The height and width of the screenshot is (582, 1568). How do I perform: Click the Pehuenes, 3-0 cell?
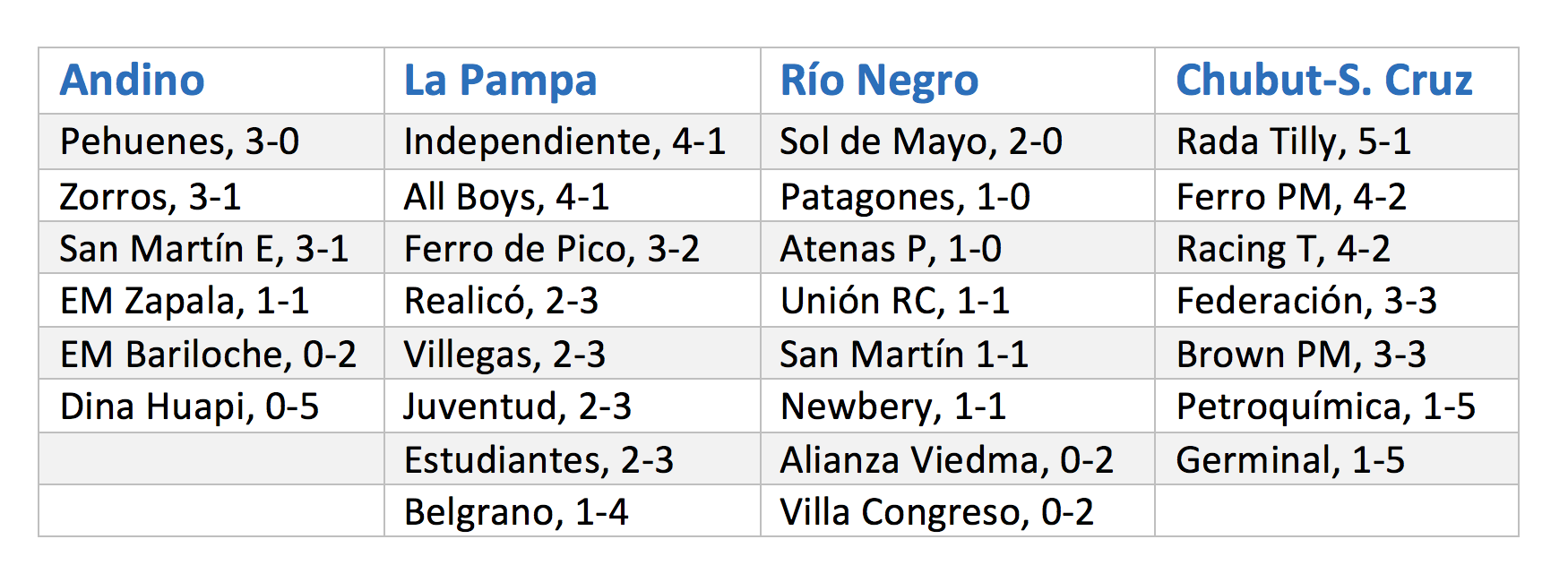(x=211, y=141)
